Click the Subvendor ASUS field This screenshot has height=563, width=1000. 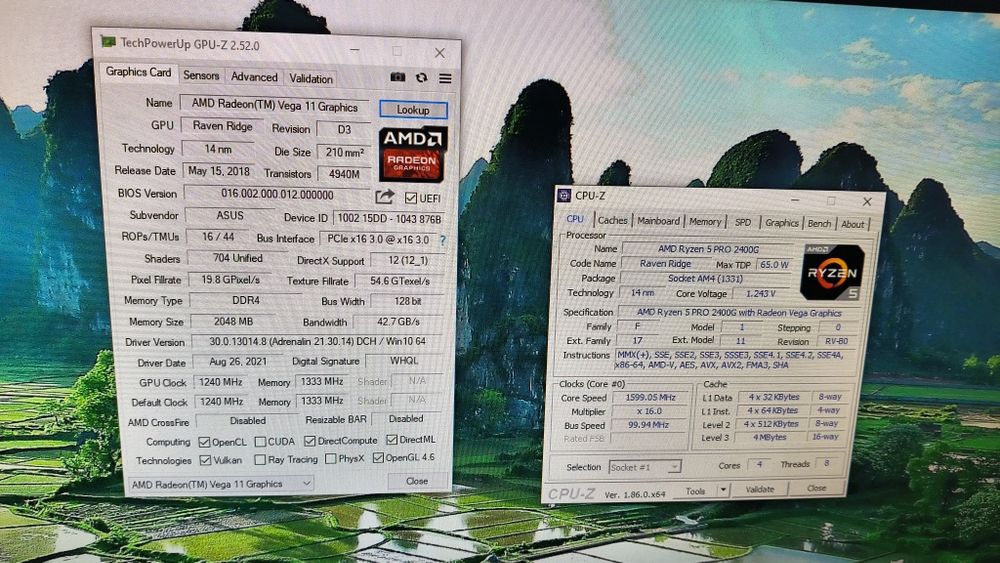(230, 216)
